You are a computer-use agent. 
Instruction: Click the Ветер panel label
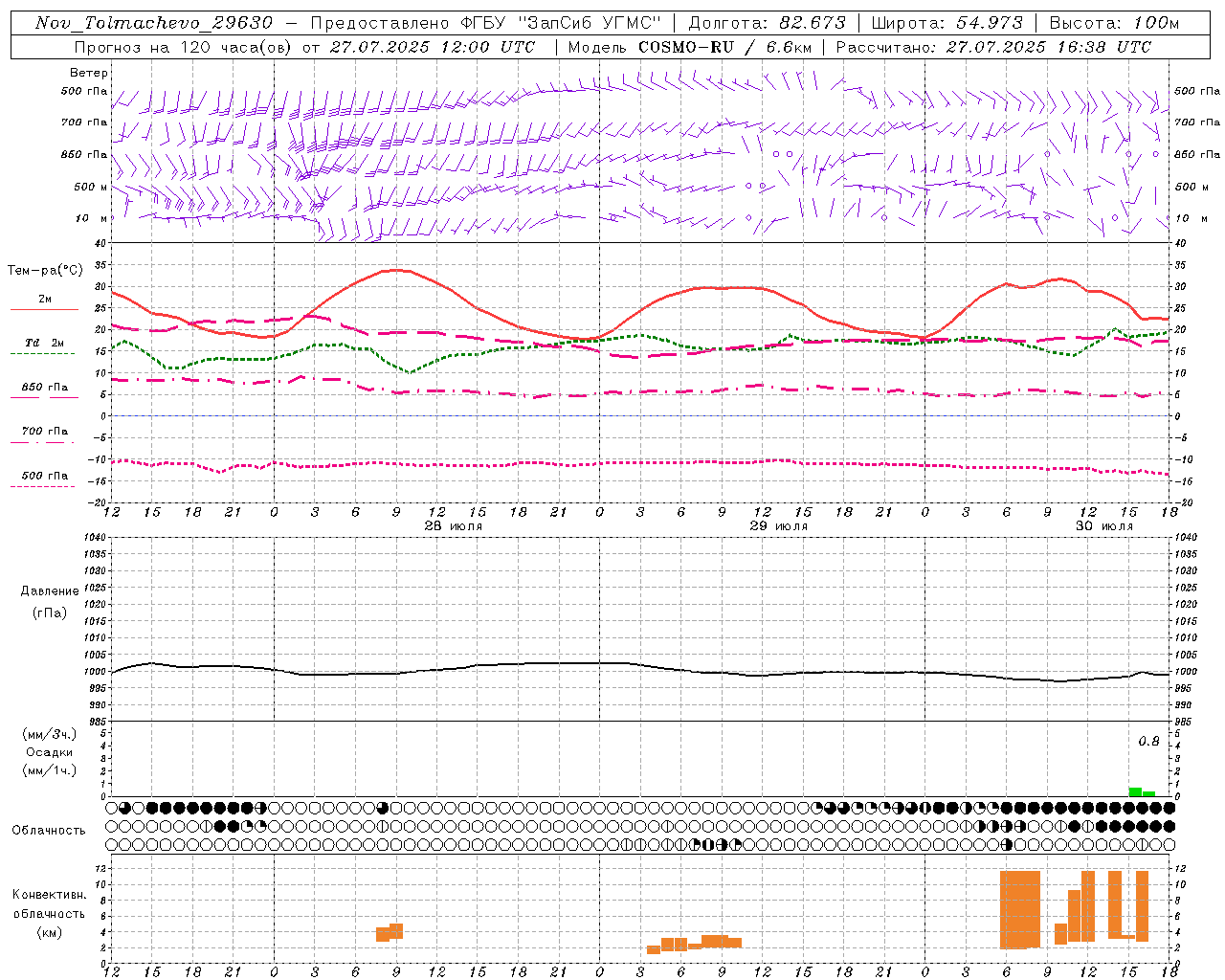coord(89,73)
